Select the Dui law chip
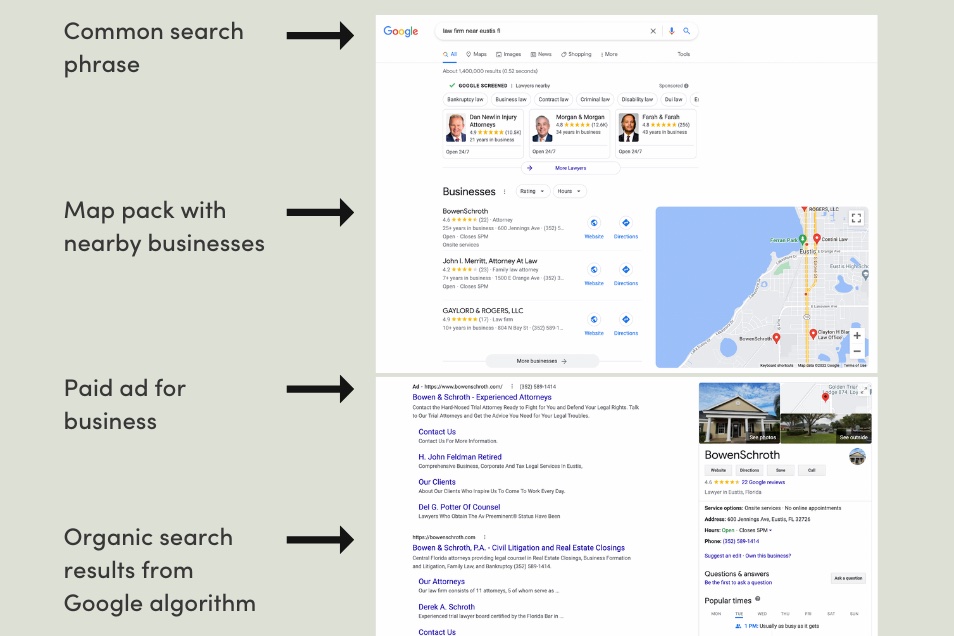Viewport: 954px width, 636px height. 674,99
